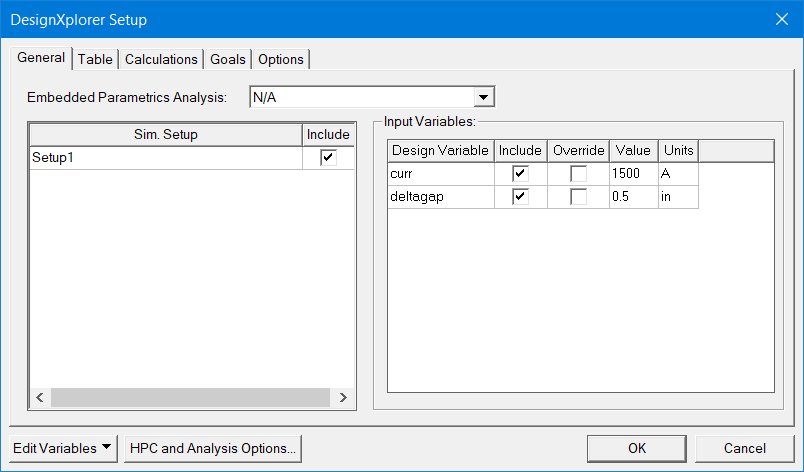This screenshot has height=472, width=804.
Task: Select the Setup1 row
Action: (166, 157)
